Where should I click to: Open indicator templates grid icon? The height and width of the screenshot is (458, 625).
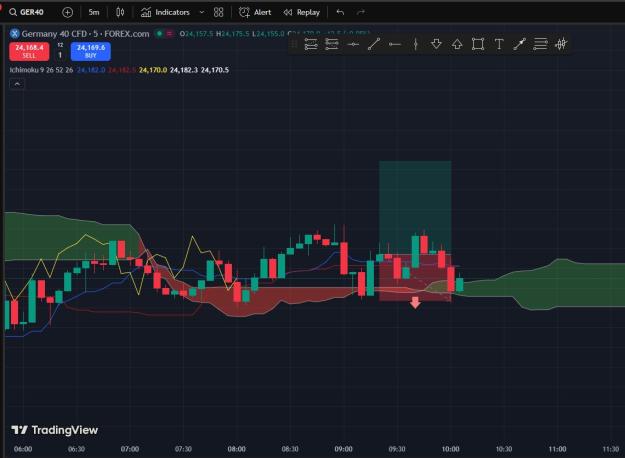point(218,12)
